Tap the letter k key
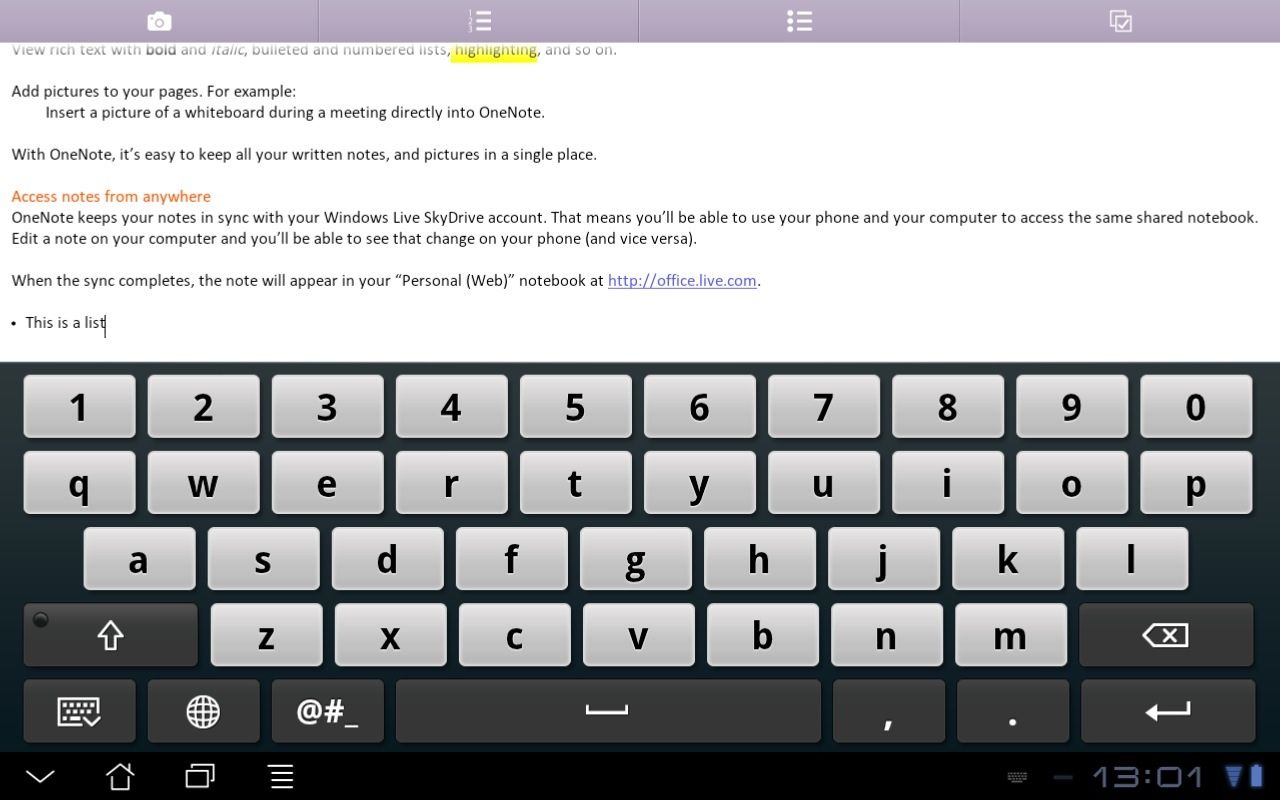 1008,559
